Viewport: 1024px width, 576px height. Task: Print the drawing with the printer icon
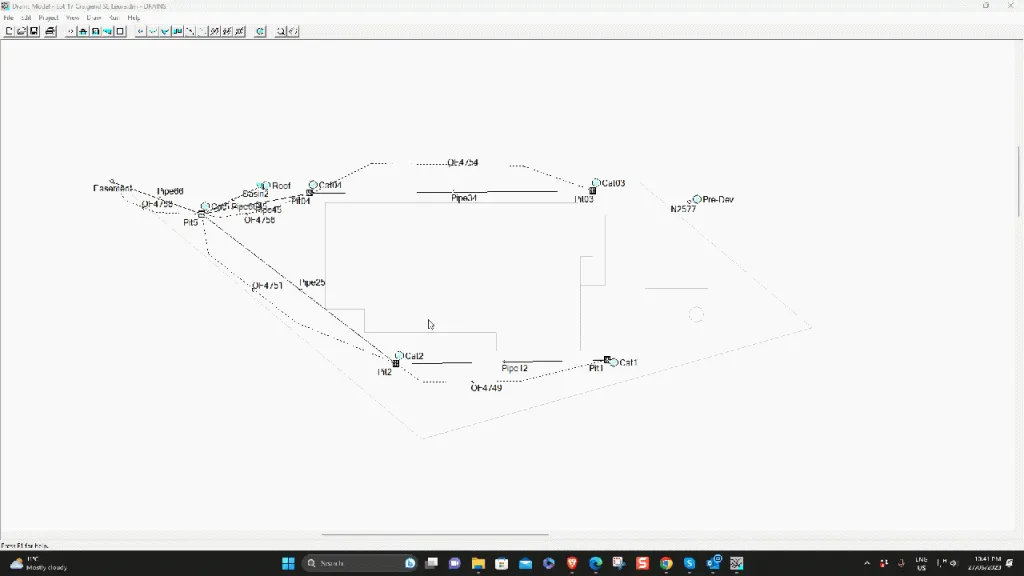[x=50, y=31]
